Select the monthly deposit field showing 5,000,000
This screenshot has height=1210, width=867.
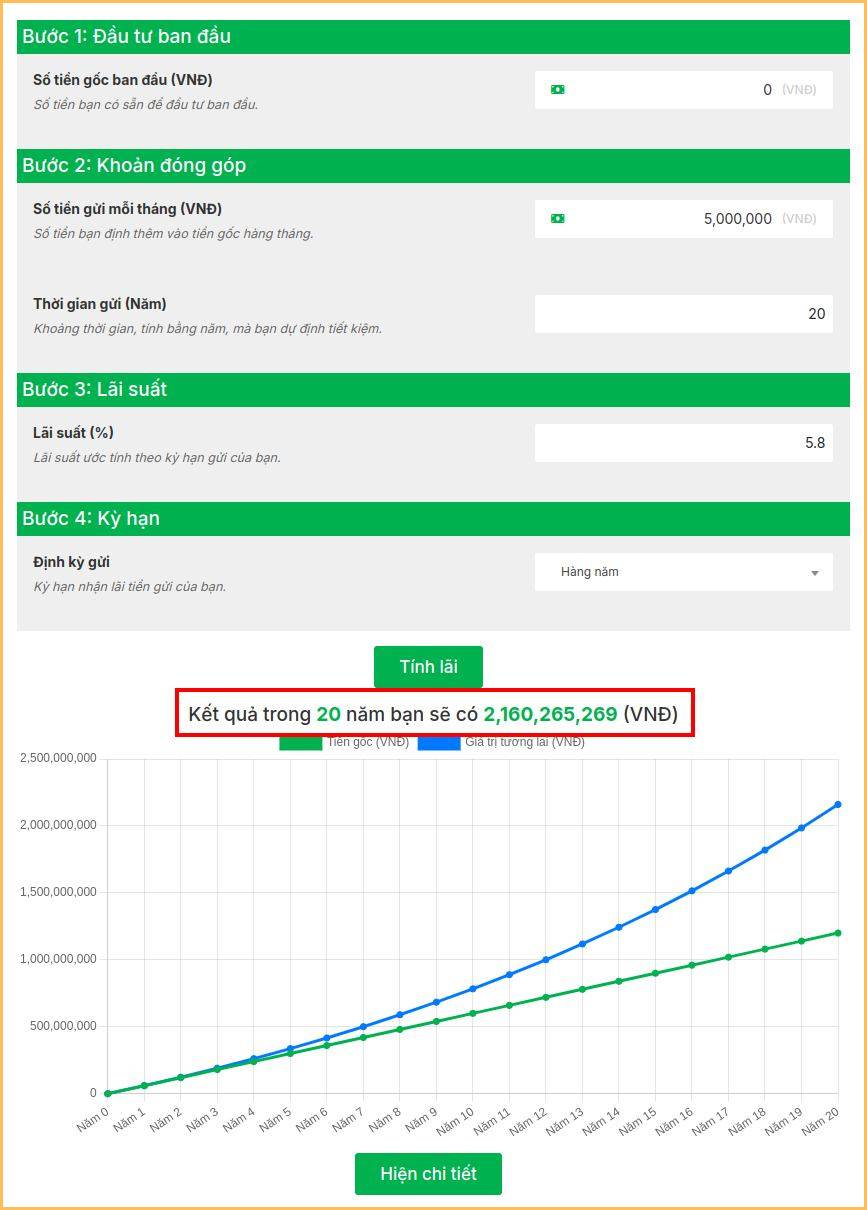[x=670, y=219]
